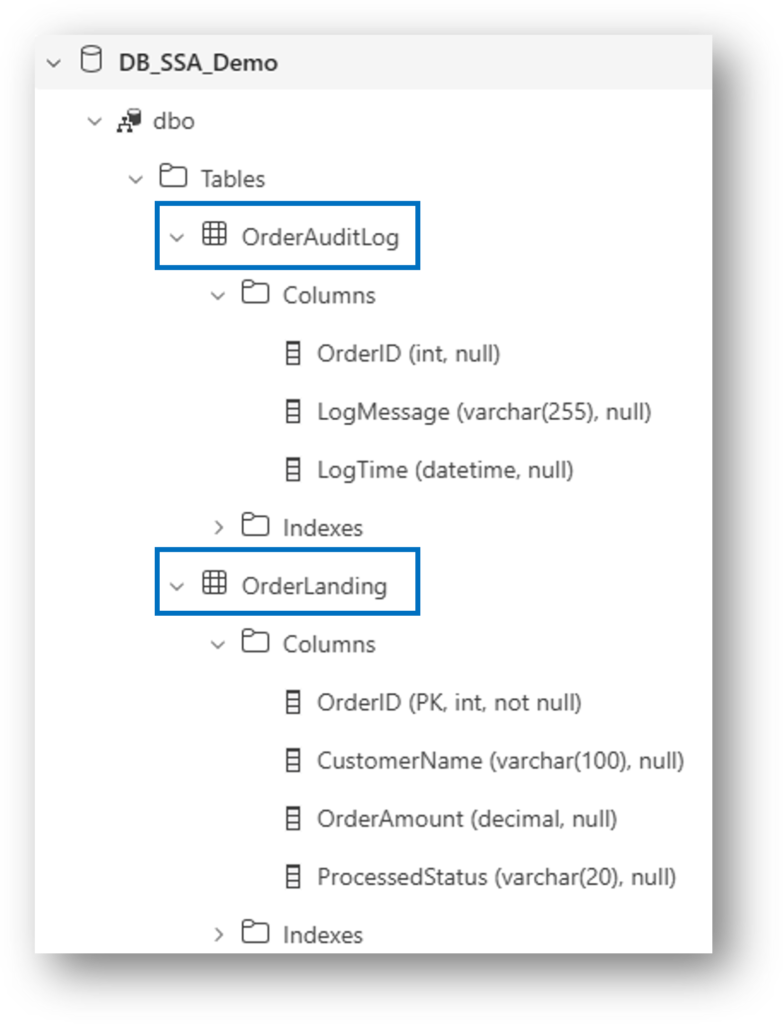This screenshot has height=1024, width=783.
Task: Click the ProcessedStatus column icon
Action: (x=294, y=877)
